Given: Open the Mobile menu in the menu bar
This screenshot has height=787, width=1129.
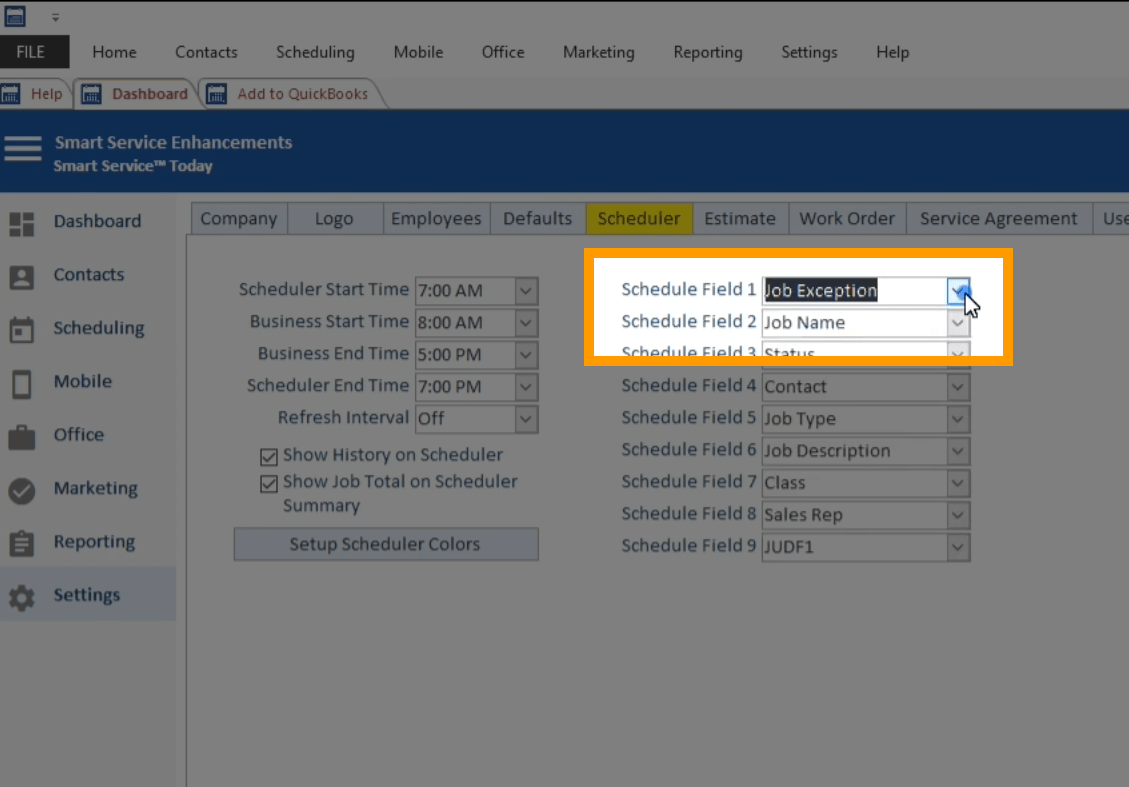Looking at the screenshot, I should click(418, 52).
